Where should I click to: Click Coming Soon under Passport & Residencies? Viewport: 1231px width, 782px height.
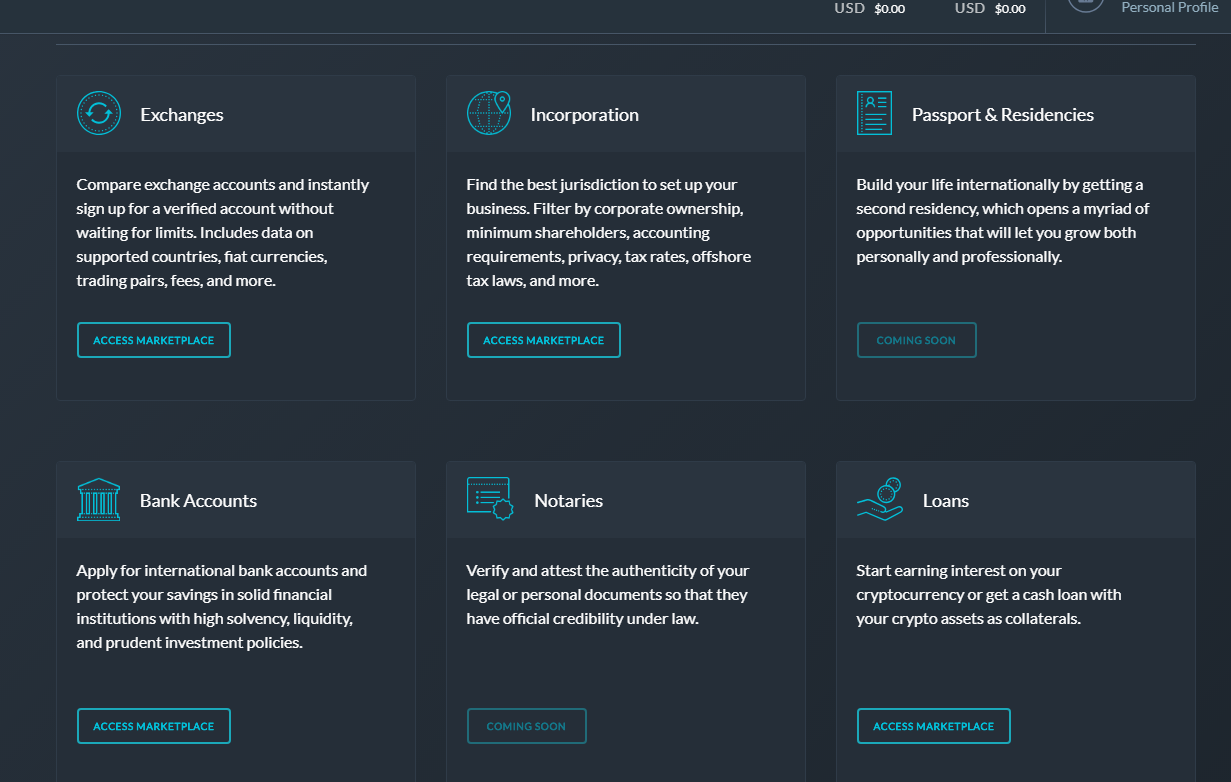coord(917,340)
